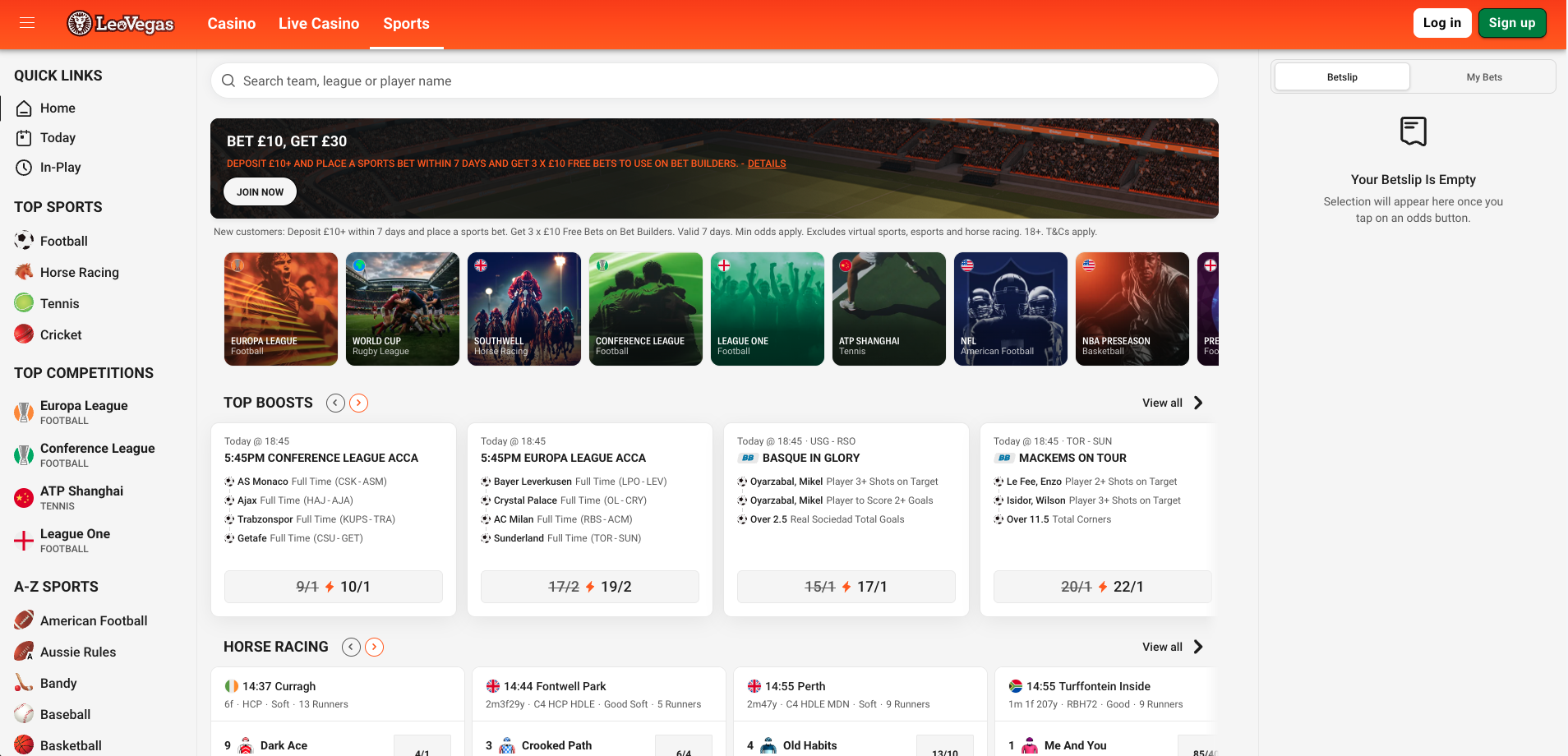Select the Betslip tab
This screenshot has height=756, width=1568.
tap(1342, 77)
